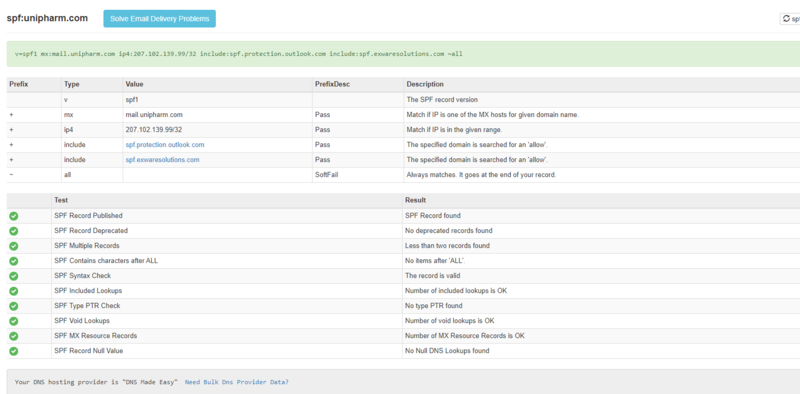Viewport: 800px width, 394px height.
Task: Click 'Number of void lookups is OK' result
Action: (x=449, y=321)
